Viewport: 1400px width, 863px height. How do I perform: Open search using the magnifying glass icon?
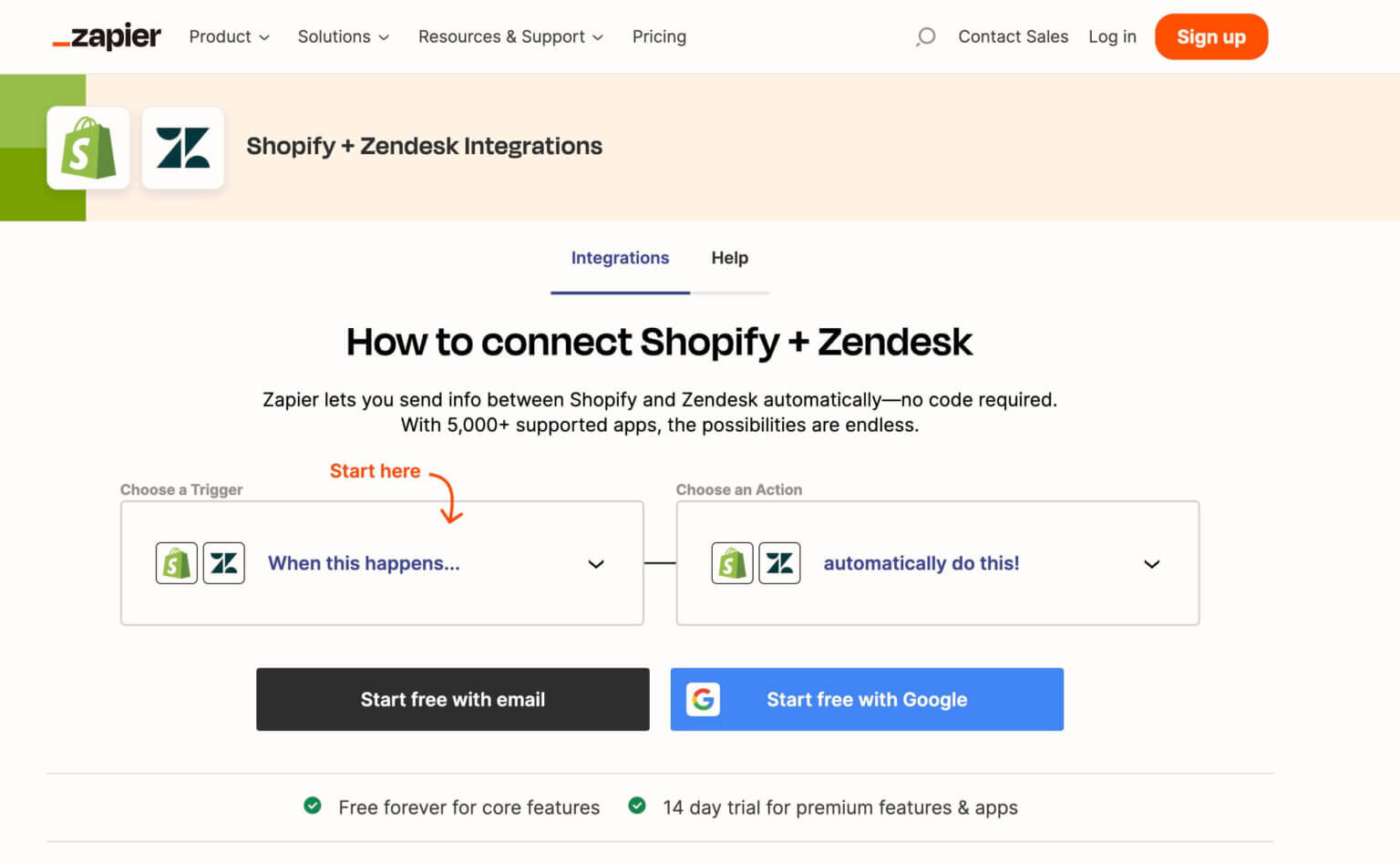pos(925,36)
